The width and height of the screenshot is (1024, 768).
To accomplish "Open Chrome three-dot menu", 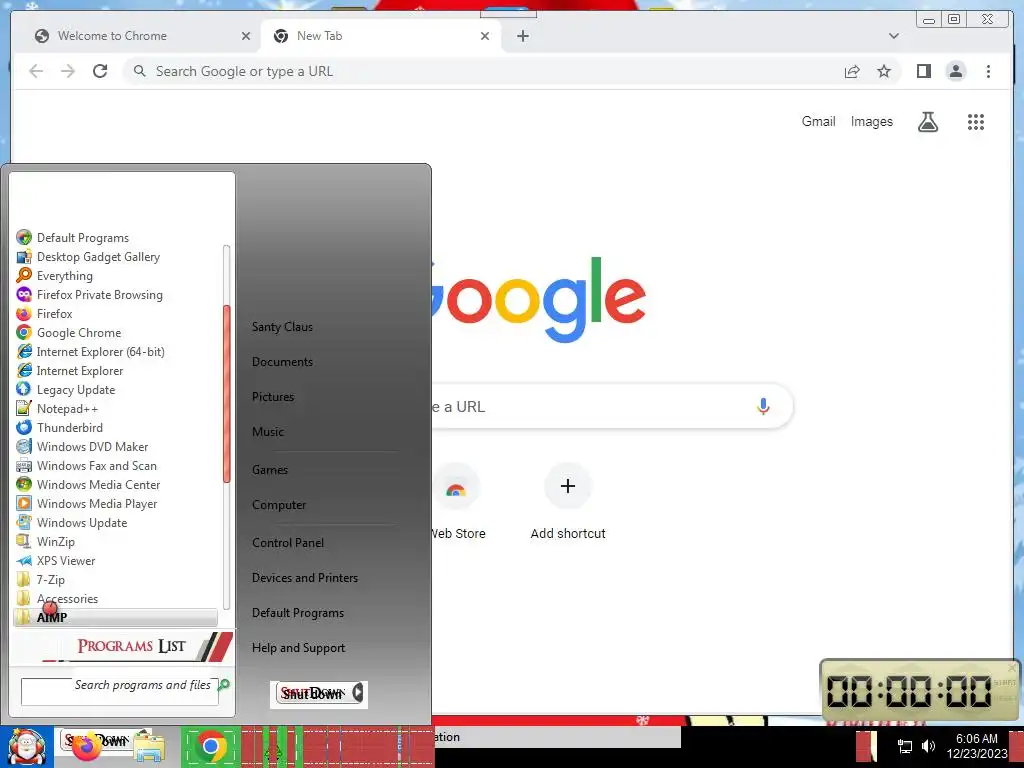I will pyautogui.click(x=988, y=71).
